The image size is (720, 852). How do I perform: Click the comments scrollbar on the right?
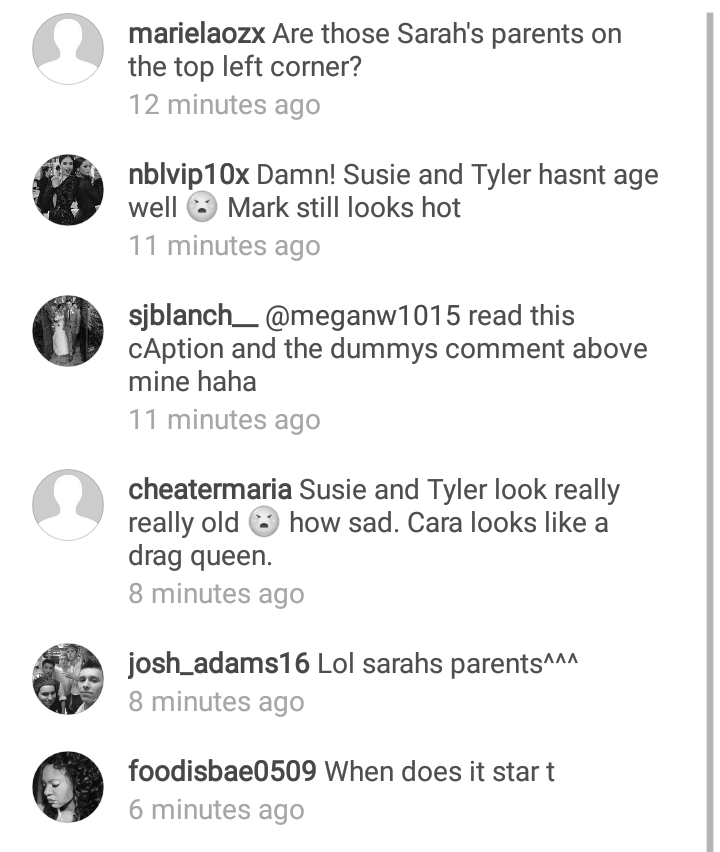[710, 431]
